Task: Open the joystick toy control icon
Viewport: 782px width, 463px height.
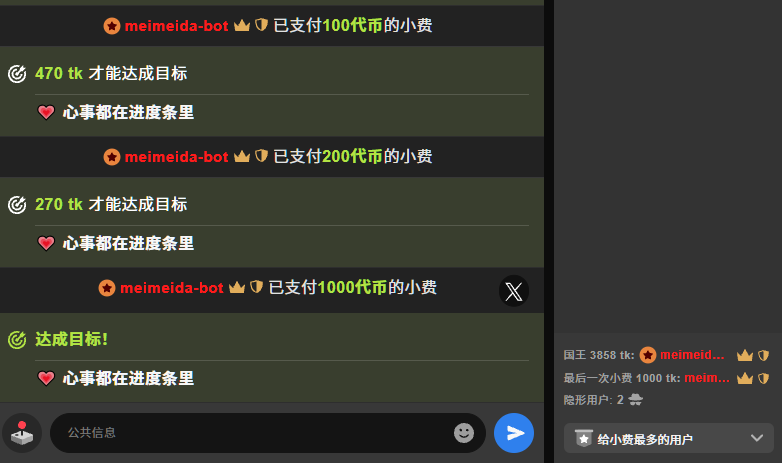Action: tap(22, 433)
